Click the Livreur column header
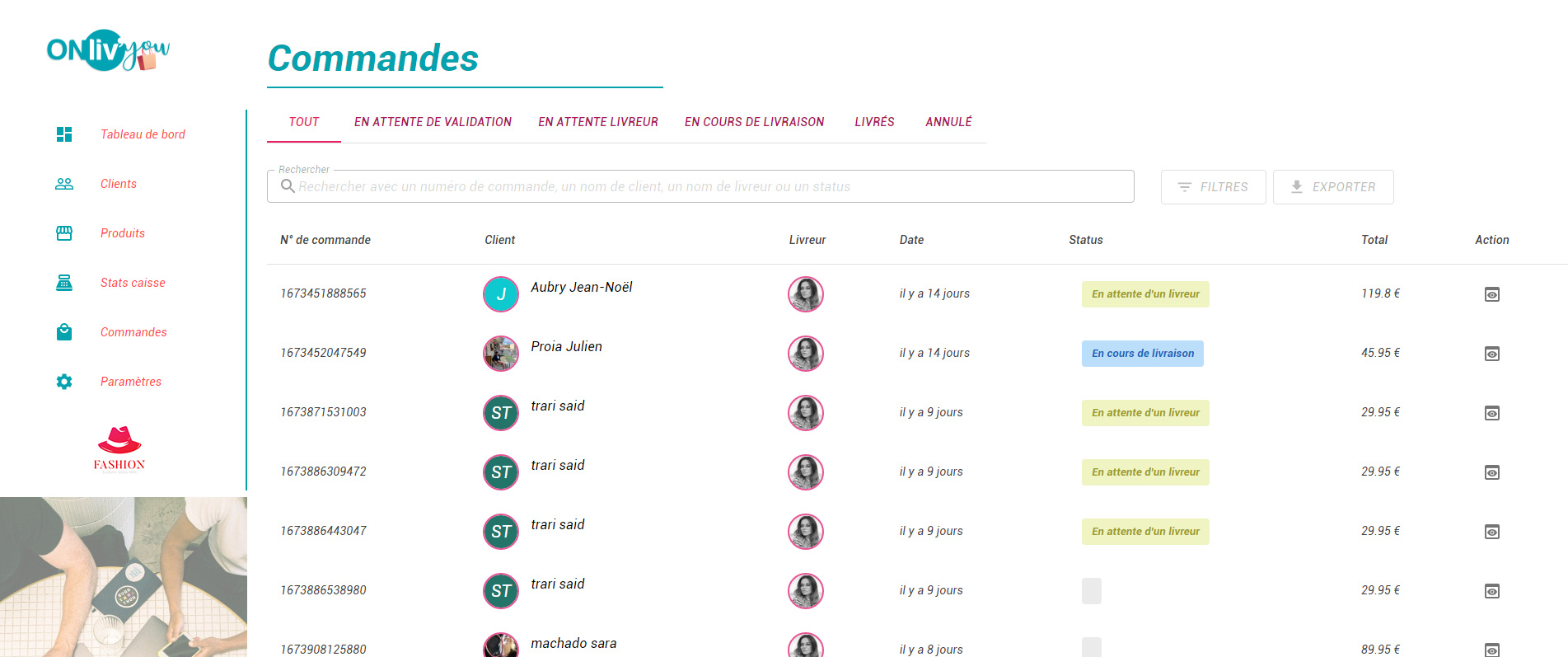 pos(807,240)
